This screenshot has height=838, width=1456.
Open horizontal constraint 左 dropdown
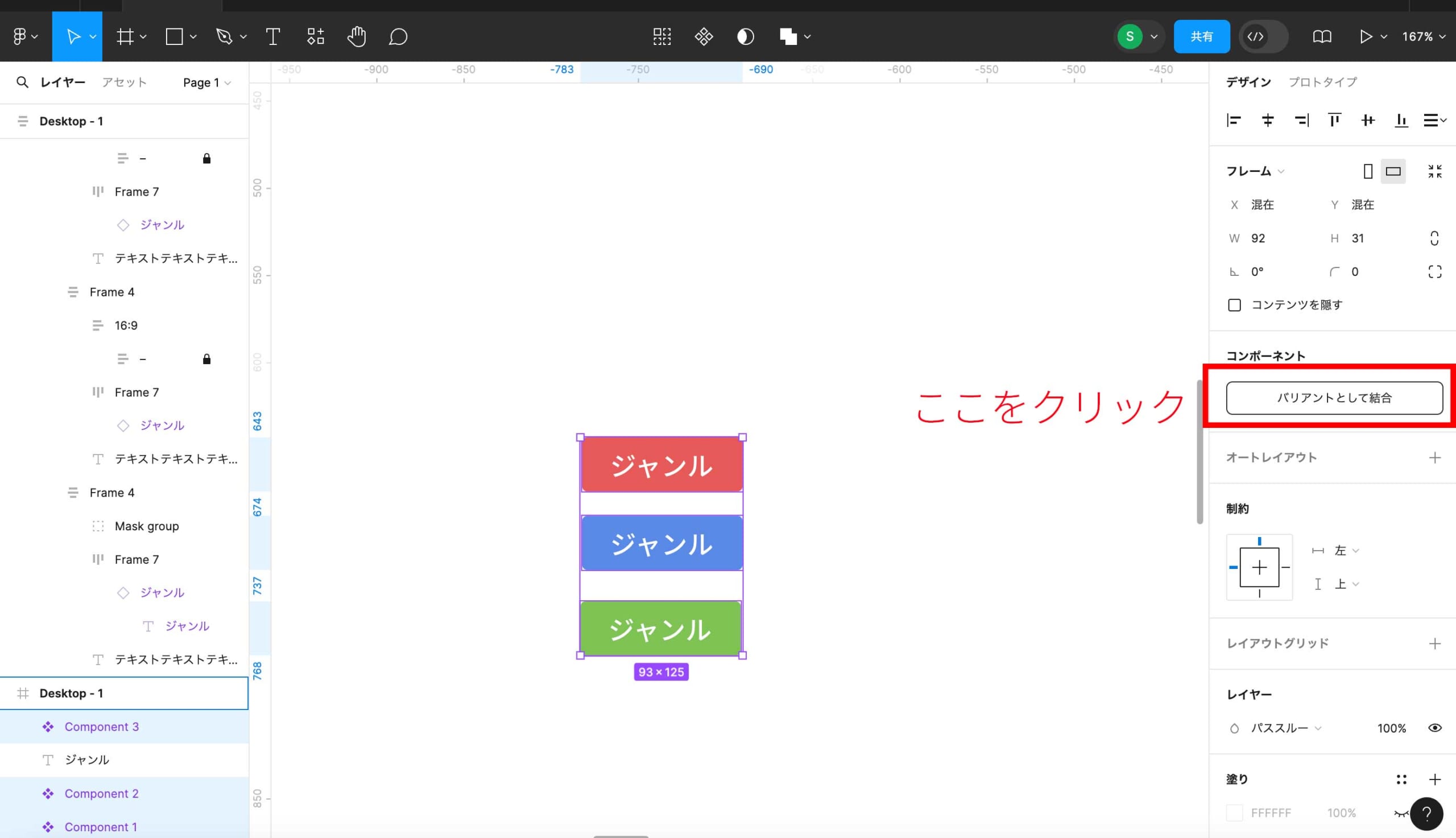pos(1347,551)
